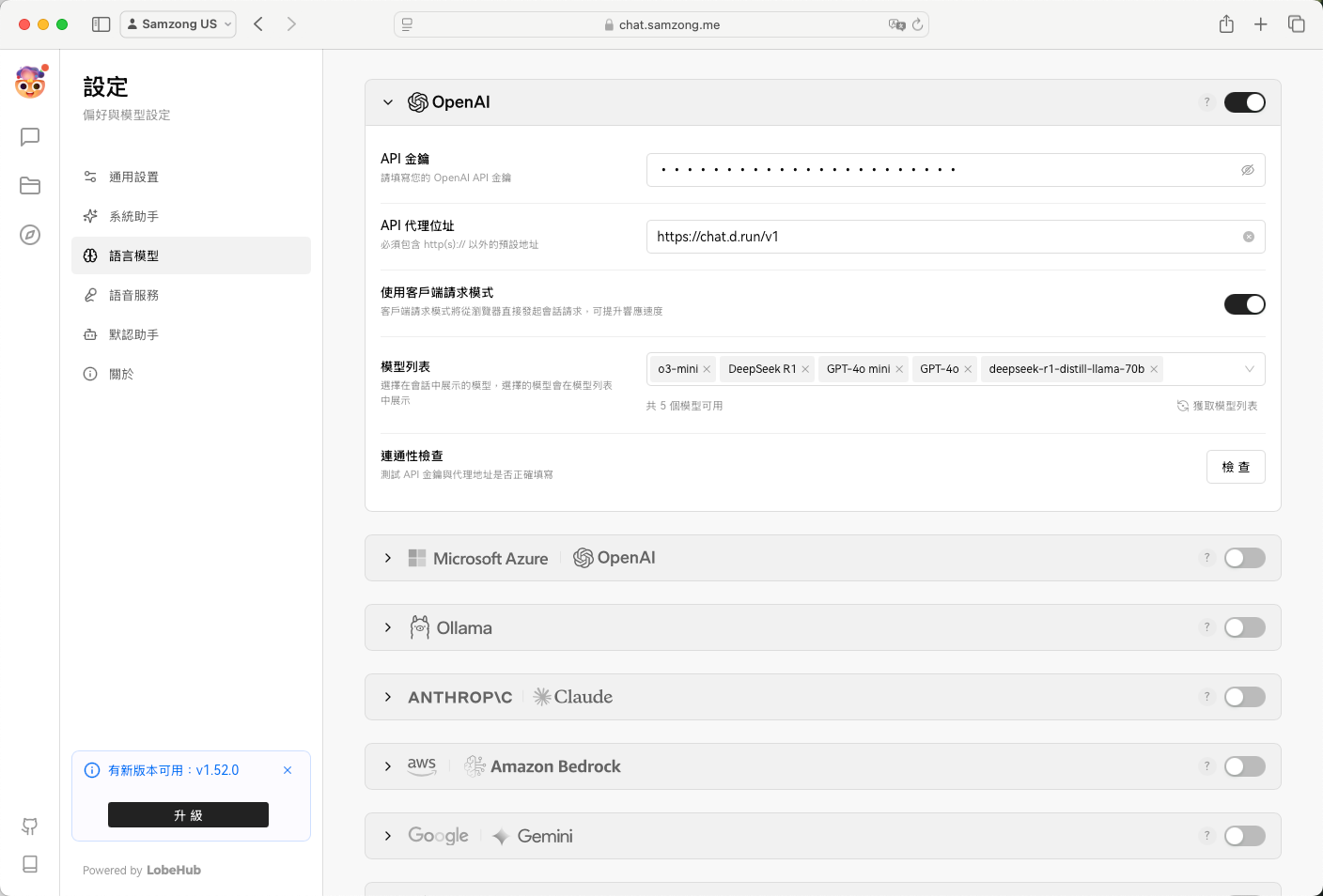Disable the OpenAI provider toggle
The width and height of the screenshot is (1323, 896).
[x=1244, y=102]
